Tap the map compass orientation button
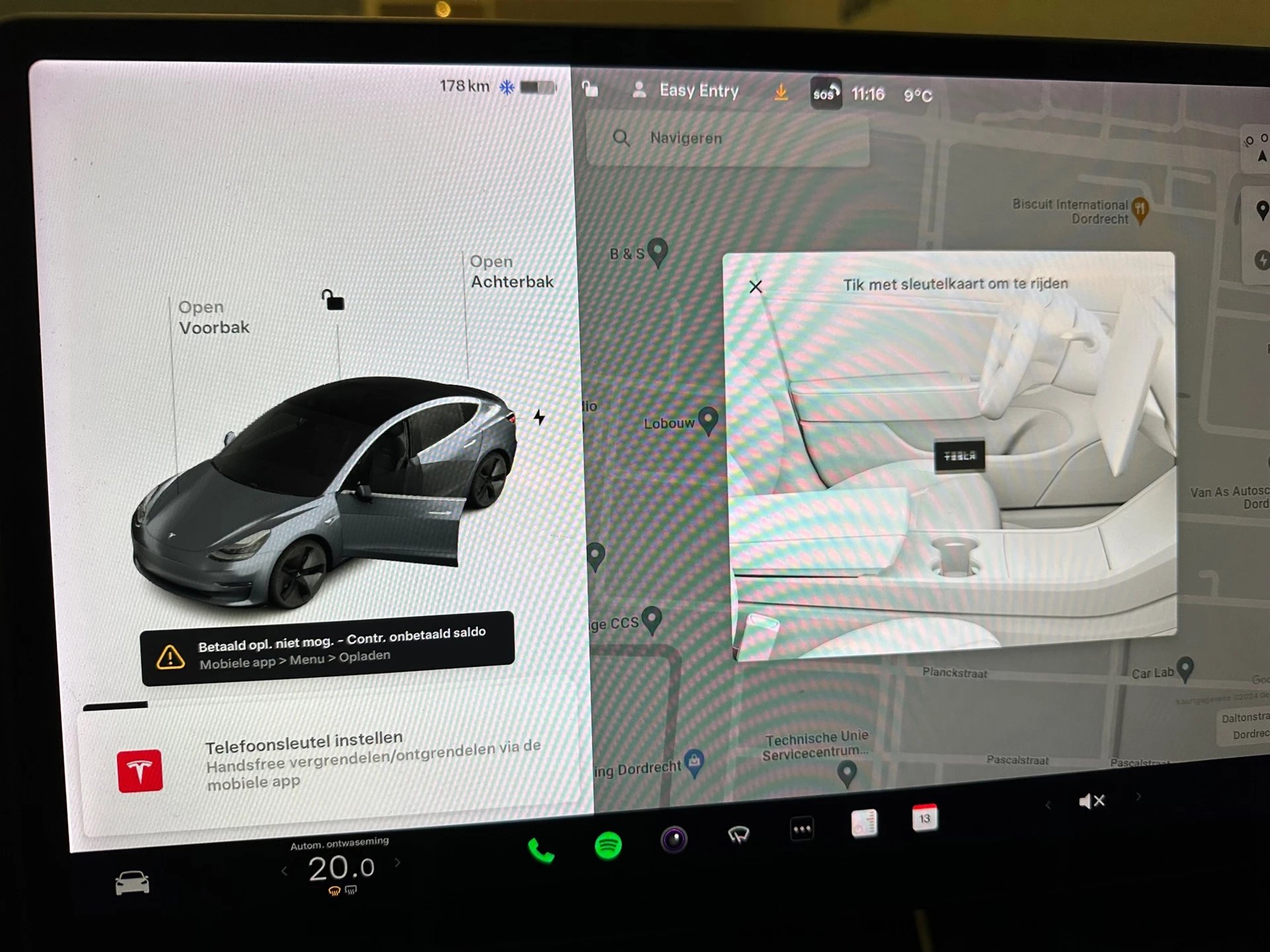Image resolution: width=1270 pixels, height=952 pixels. coord(1255,148)
